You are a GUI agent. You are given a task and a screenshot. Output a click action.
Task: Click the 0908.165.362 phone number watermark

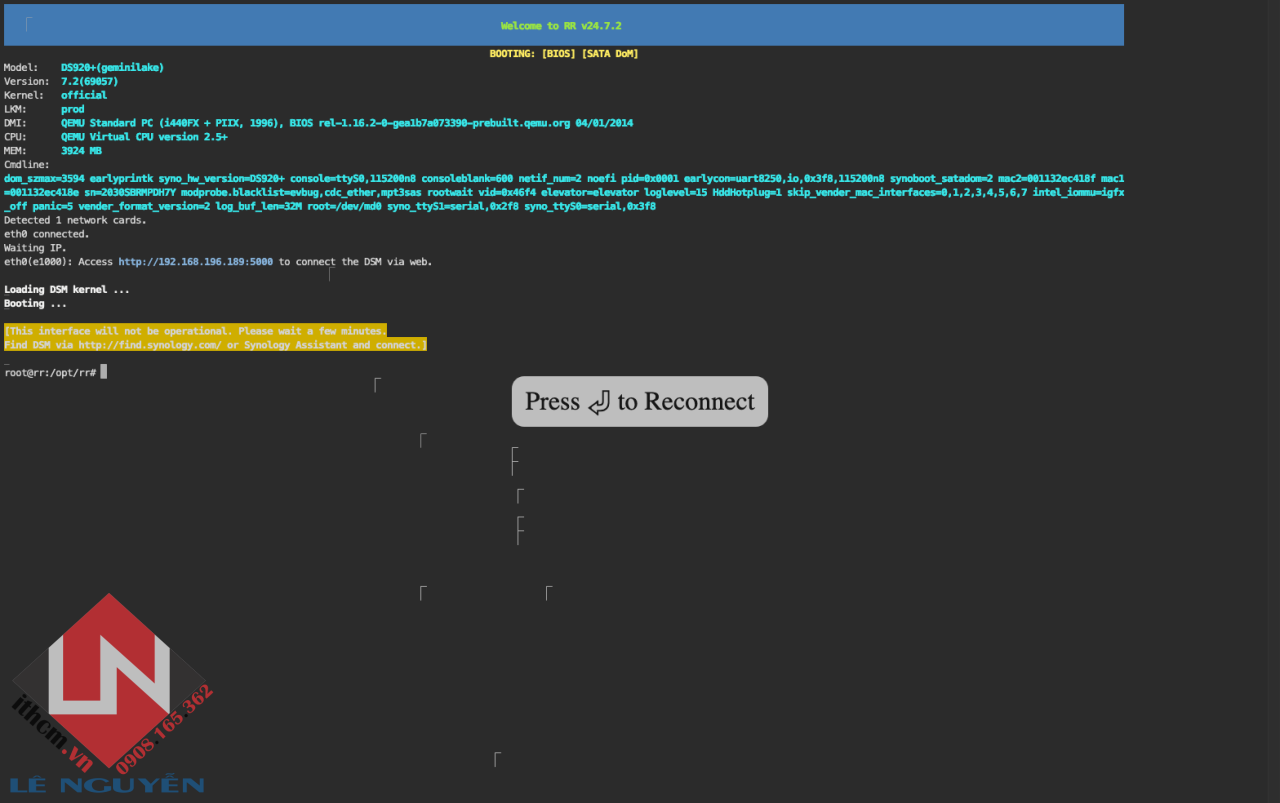[165, 730]
